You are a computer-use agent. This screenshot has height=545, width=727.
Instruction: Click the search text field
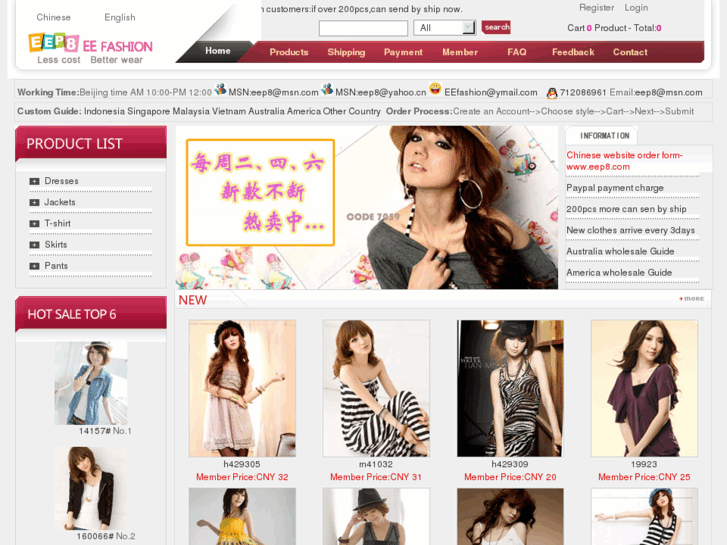click(363, 28)
